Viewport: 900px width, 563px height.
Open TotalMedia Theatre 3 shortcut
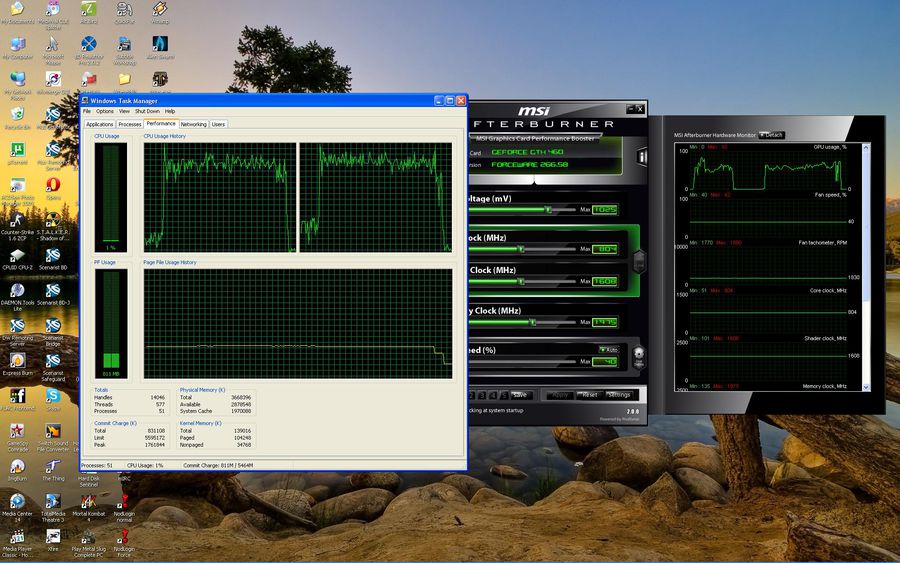point(53,507)
